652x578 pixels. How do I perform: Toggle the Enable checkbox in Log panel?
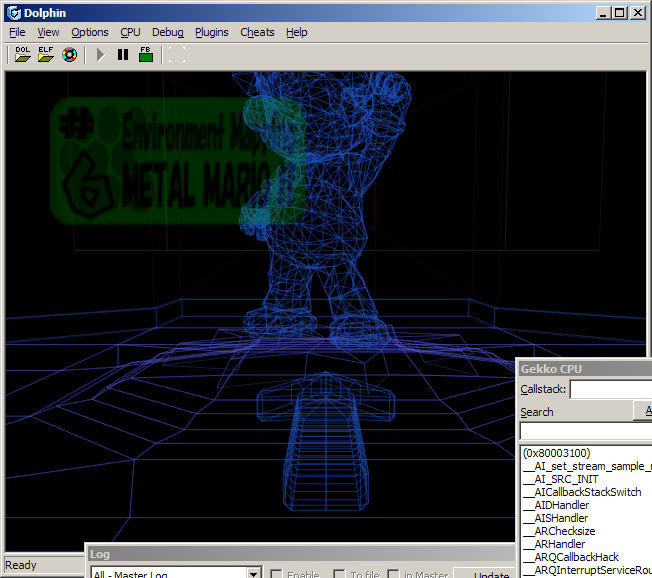276,574
